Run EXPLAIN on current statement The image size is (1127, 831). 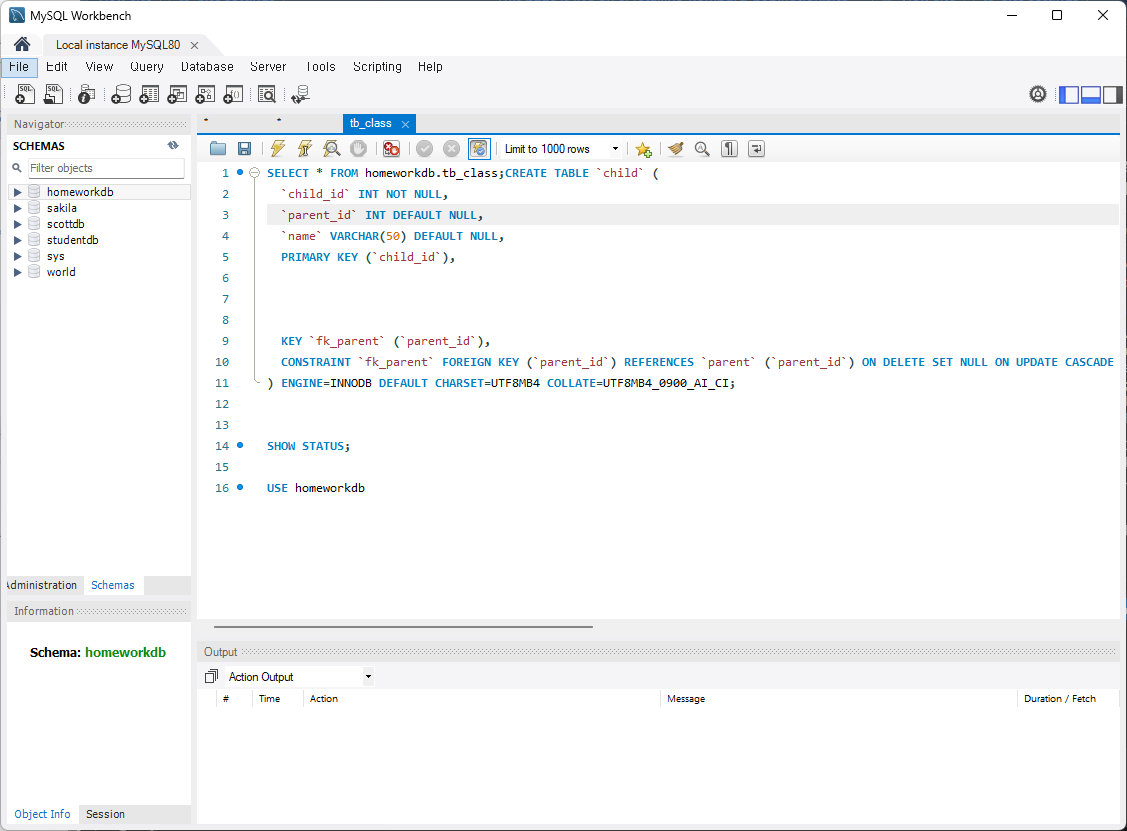tap(331, 149)
